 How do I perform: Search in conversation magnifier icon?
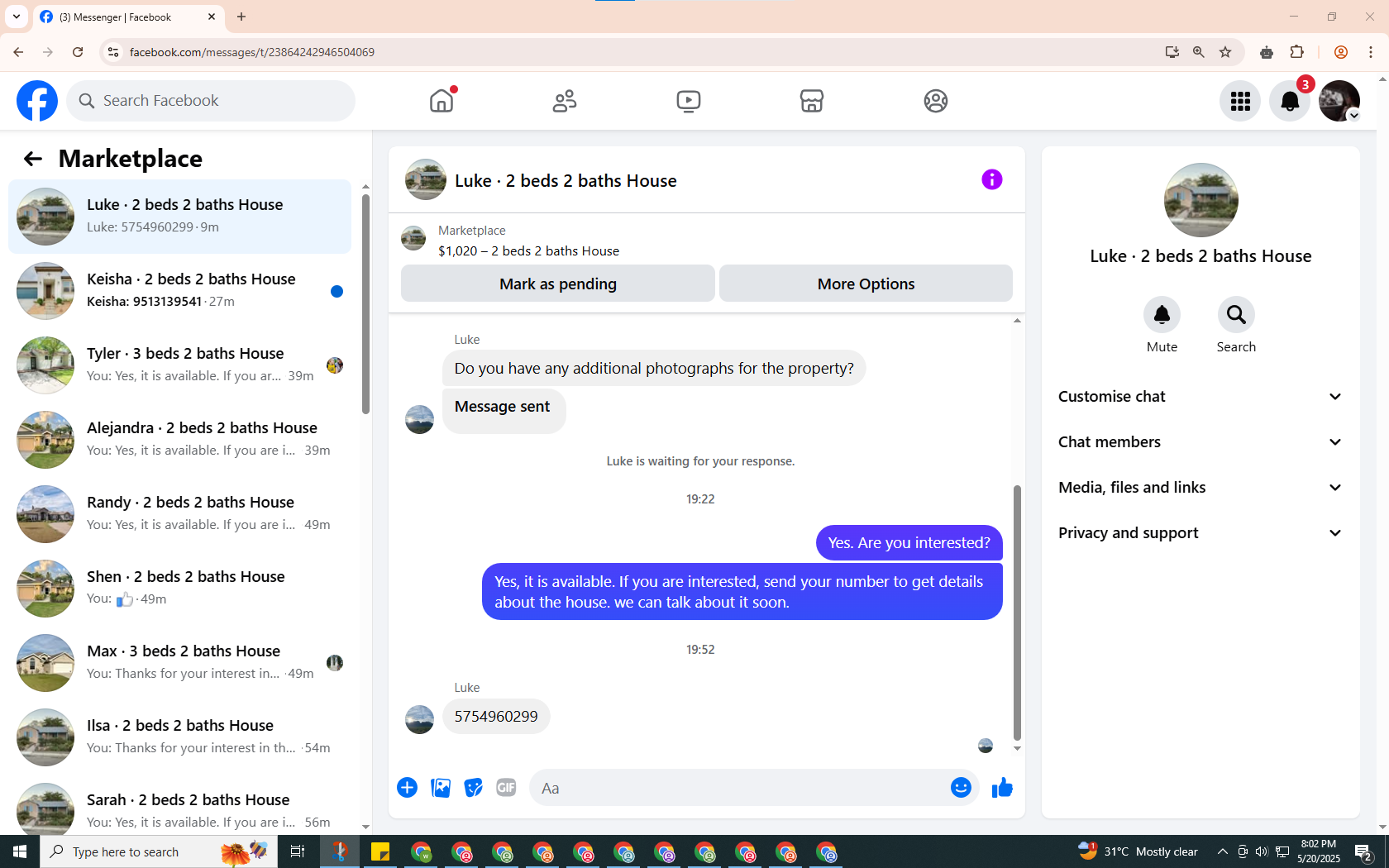[x=1236, y=315]
